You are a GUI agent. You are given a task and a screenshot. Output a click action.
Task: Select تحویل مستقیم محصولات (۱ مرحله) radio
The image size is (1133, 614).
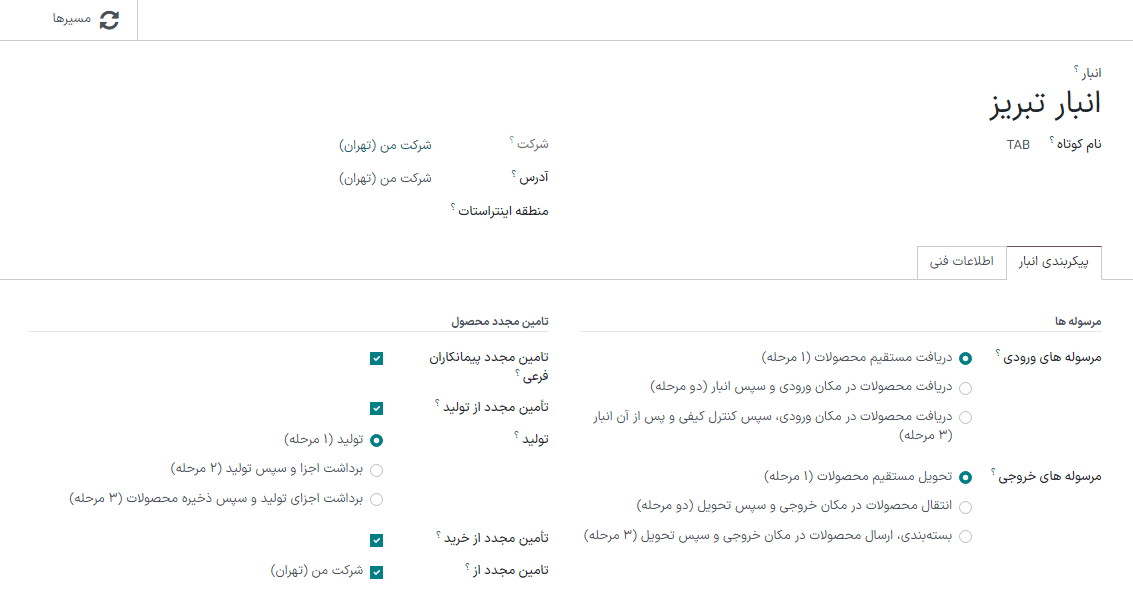pos(965,477)
